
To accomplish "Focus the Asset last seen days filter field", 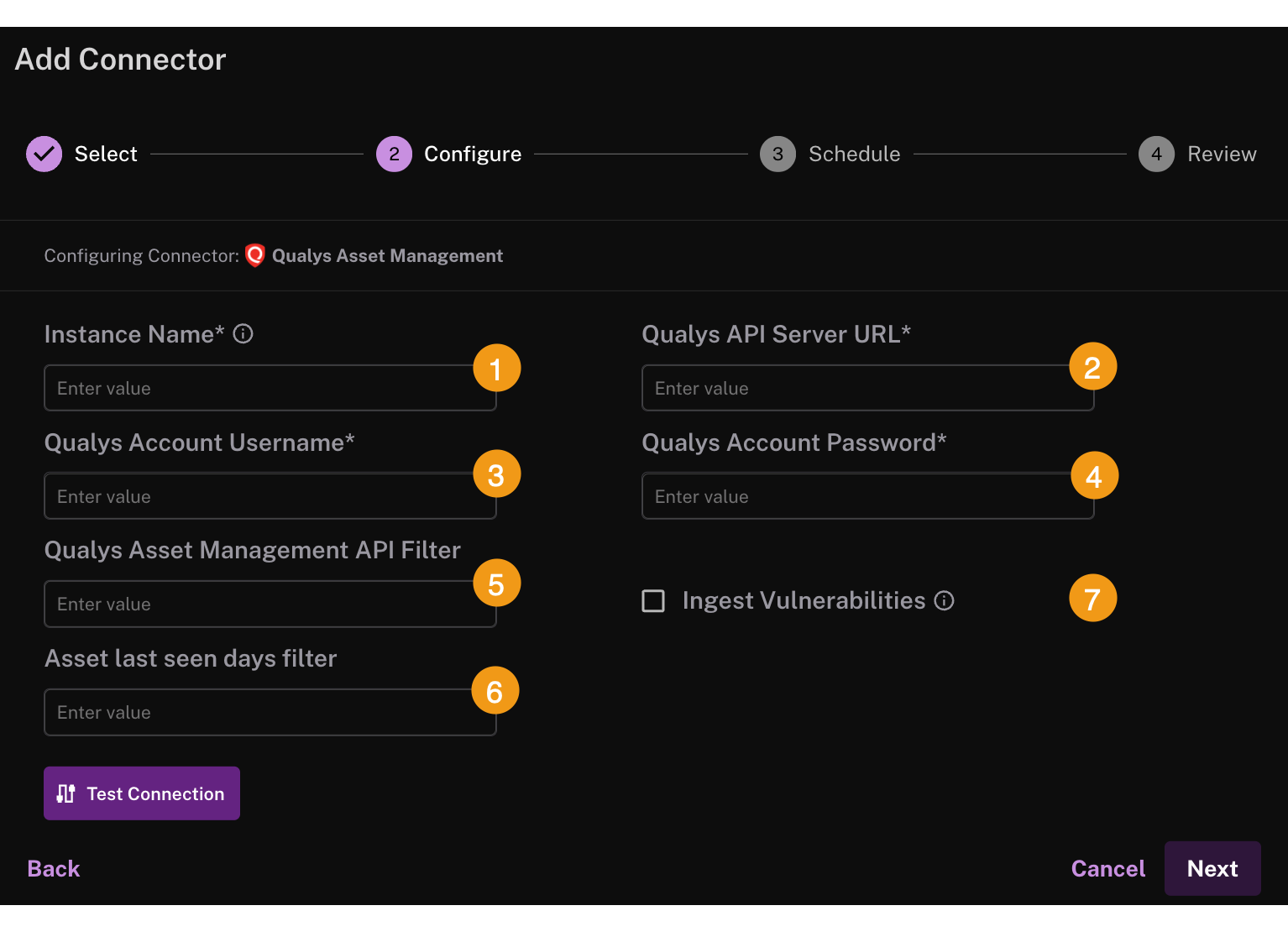I will tap(270, 712).
